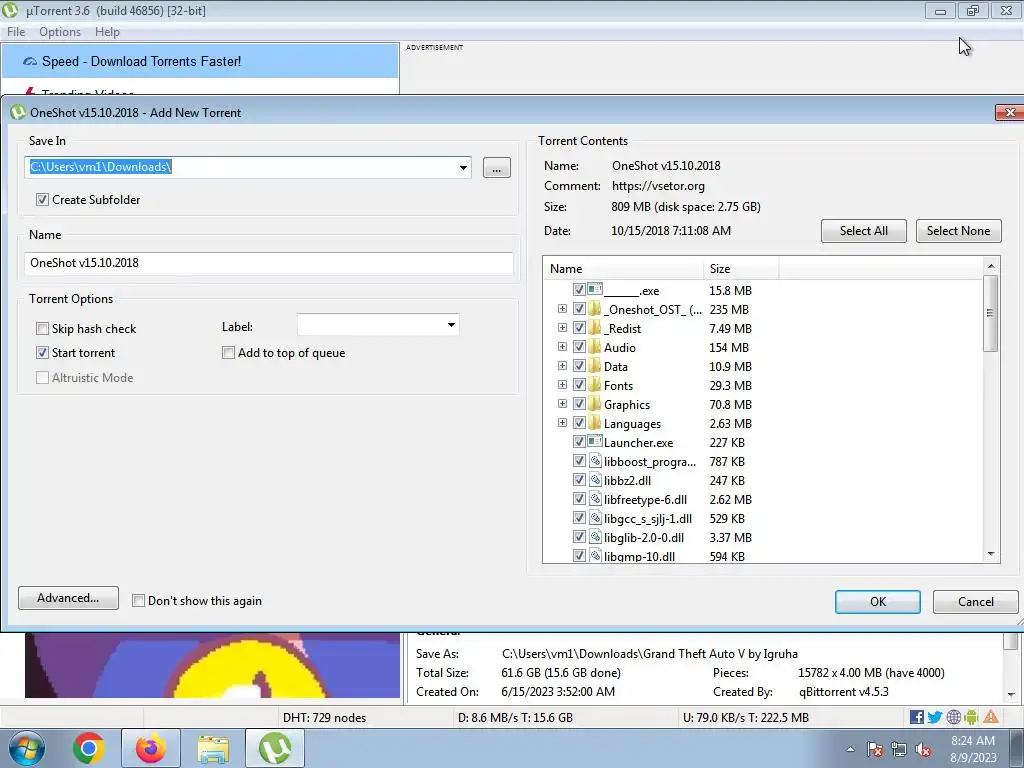Enable the Skip hash check checkbox
This screenshot has height=768, width=1024.
(x=42, y=328)
